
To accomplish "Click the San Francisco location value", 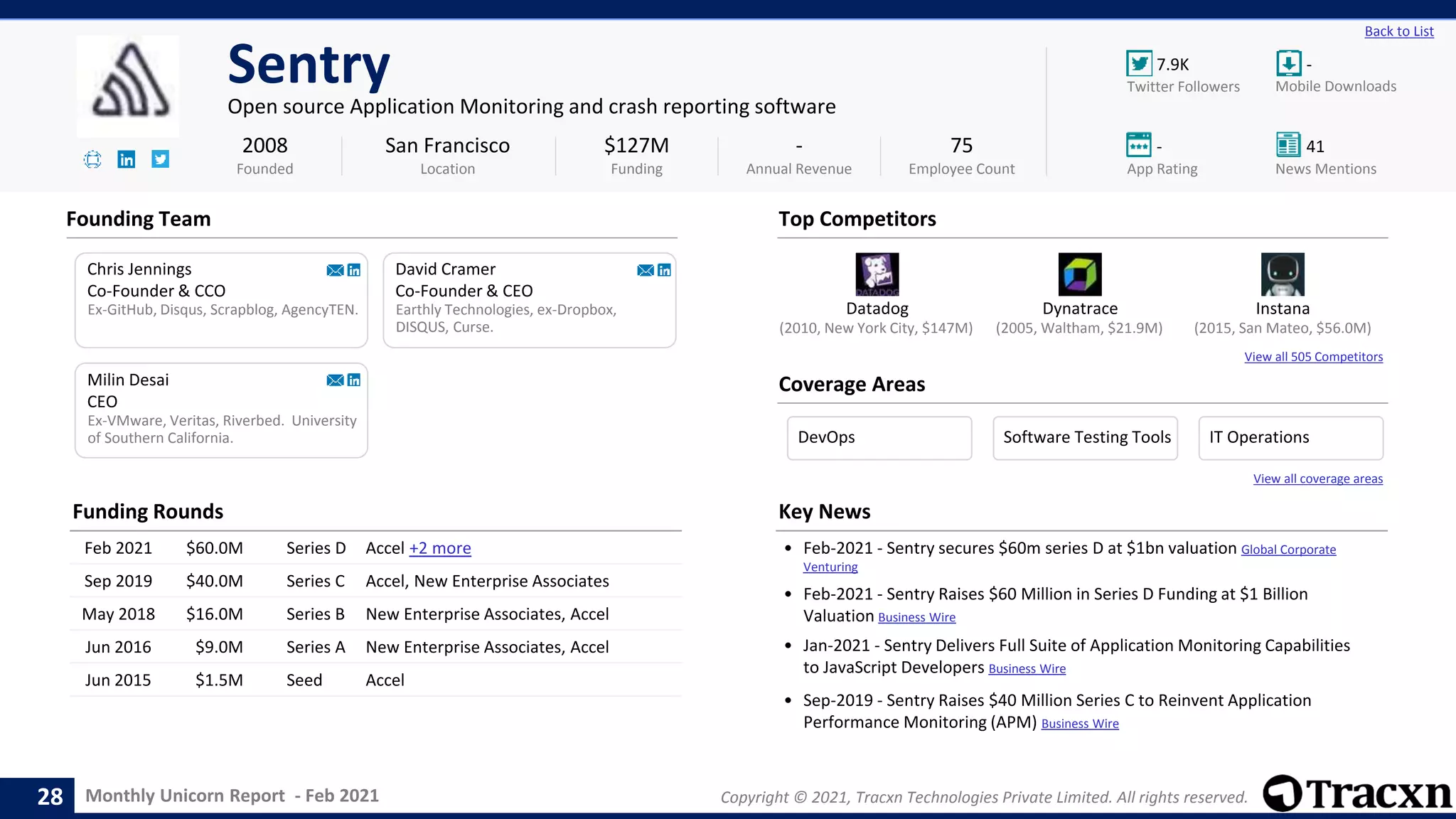I will 447,145.
